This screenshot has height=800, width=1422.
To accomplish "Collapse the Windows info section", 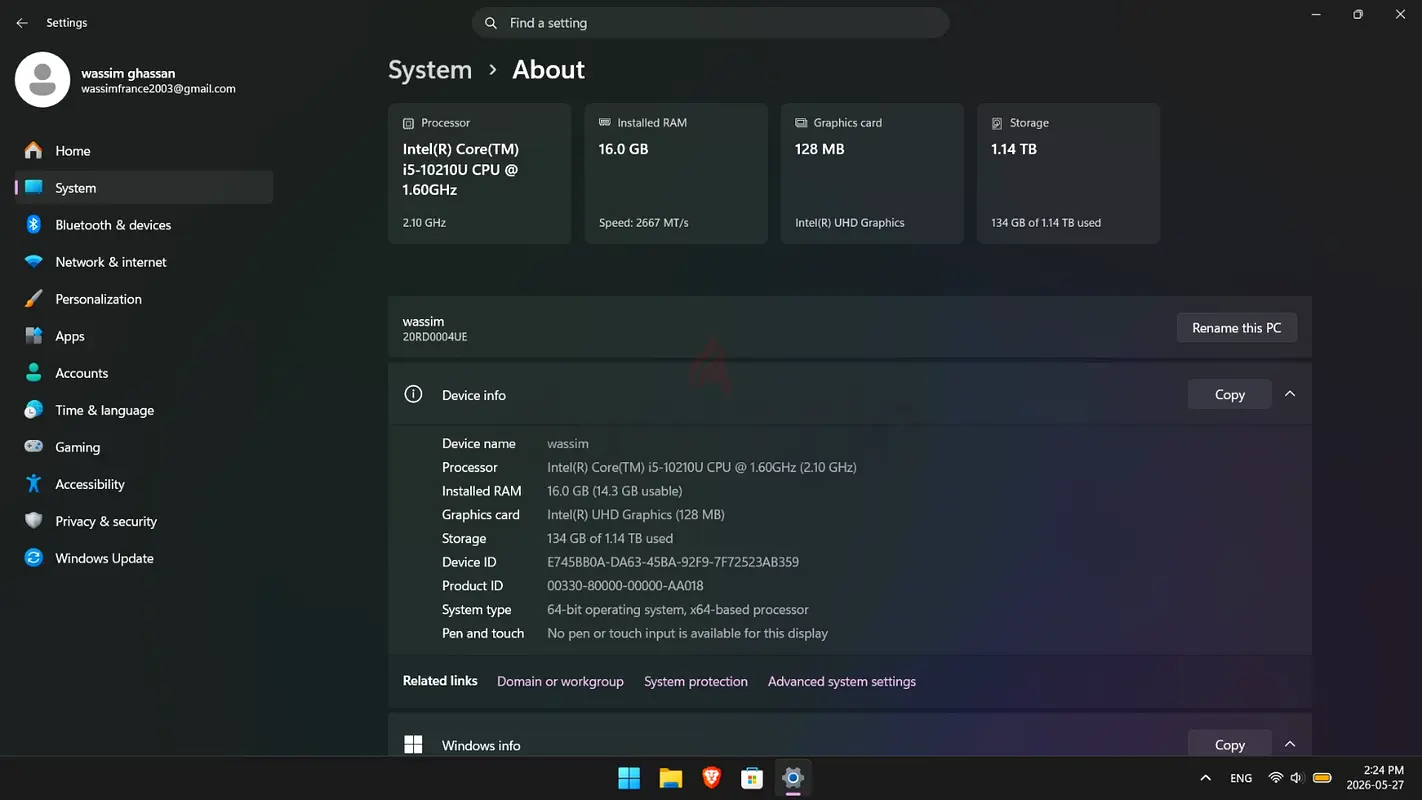I will [x=1290, y=744].
